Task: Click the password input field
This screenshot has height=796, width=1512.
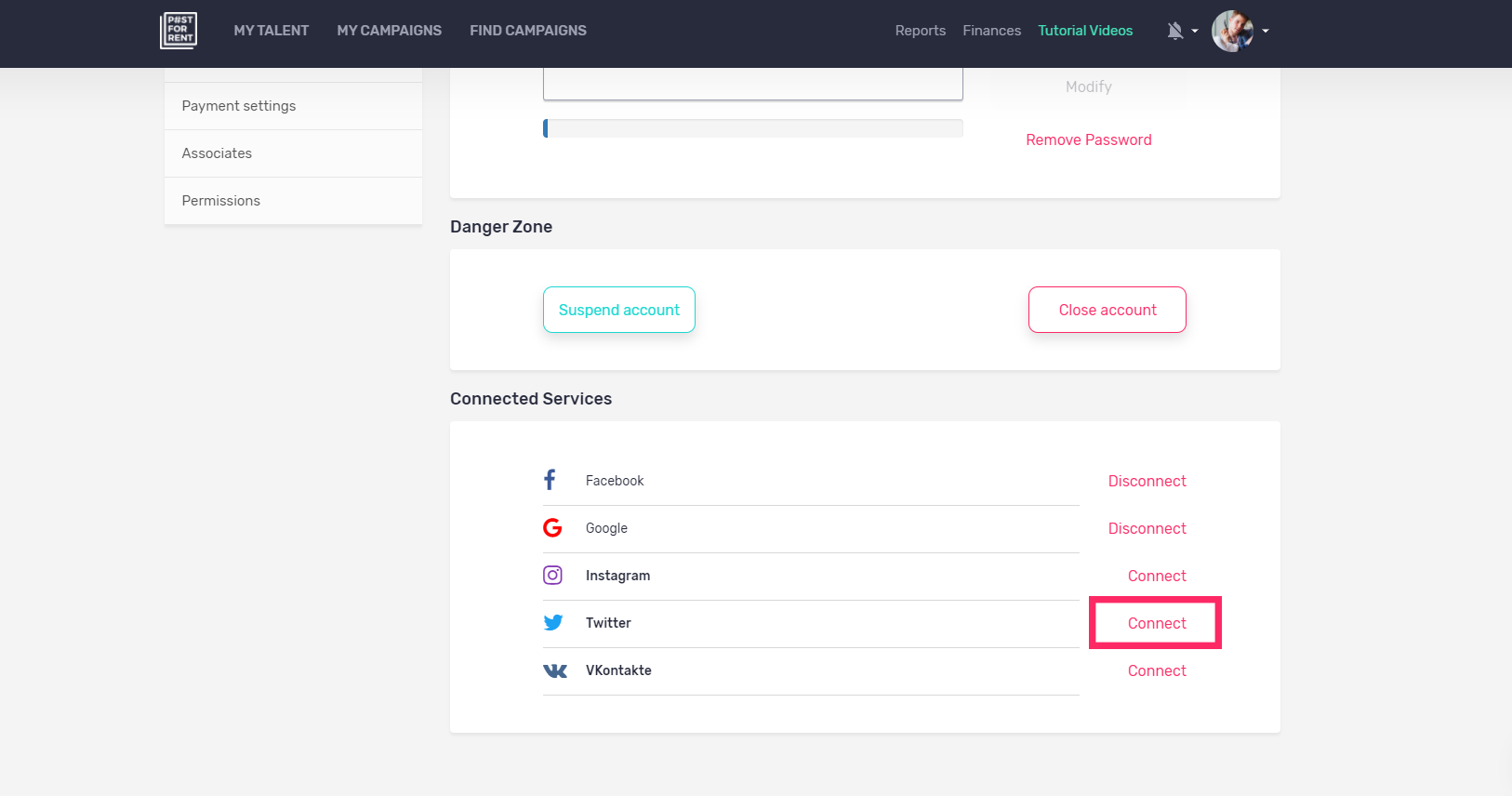Action: pyautogui.click(x=753, y=84)
